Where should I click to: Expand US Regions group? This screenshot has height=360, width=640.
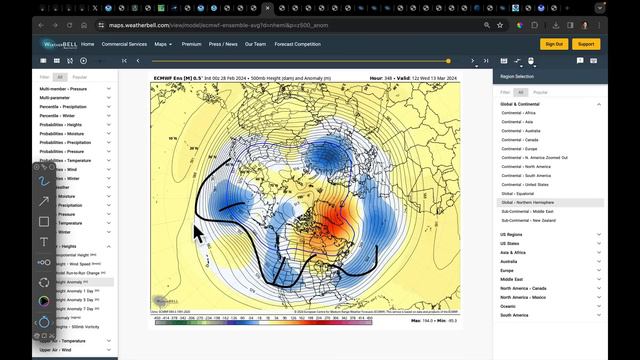point(550,234)
